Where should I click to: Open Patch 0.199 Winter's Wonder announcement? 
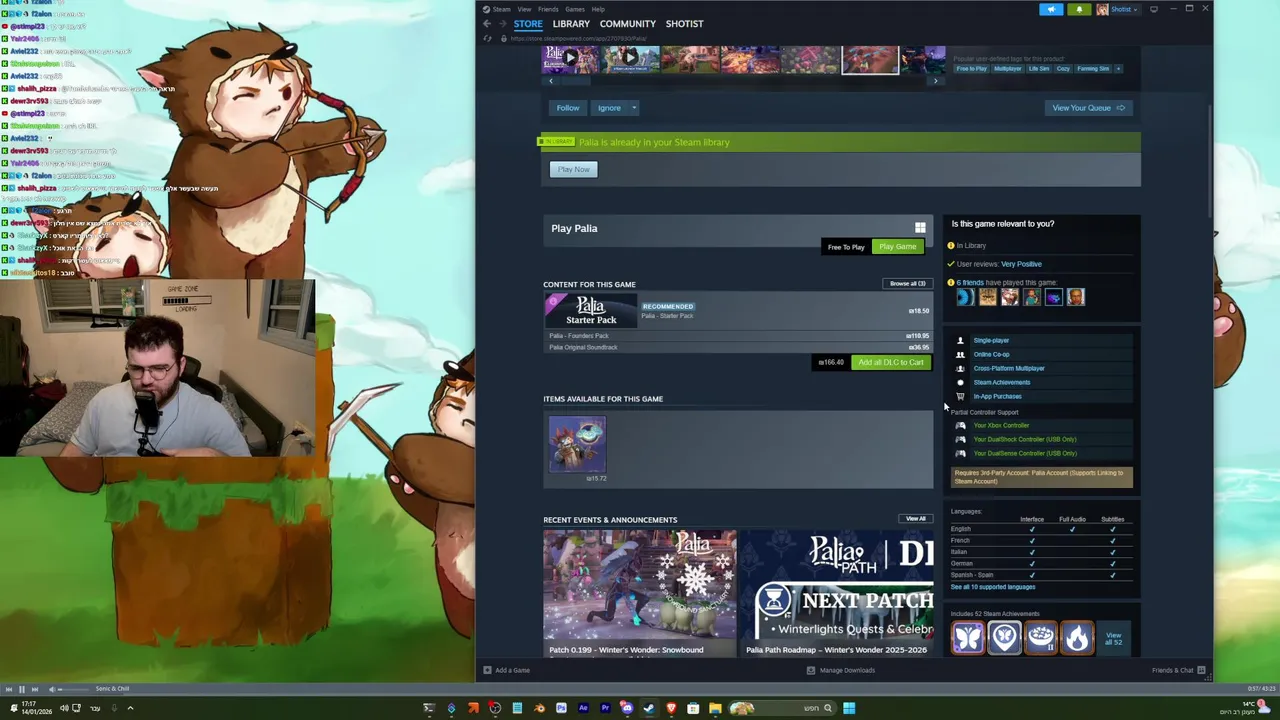pyautogui.click(x=640, y=593)
